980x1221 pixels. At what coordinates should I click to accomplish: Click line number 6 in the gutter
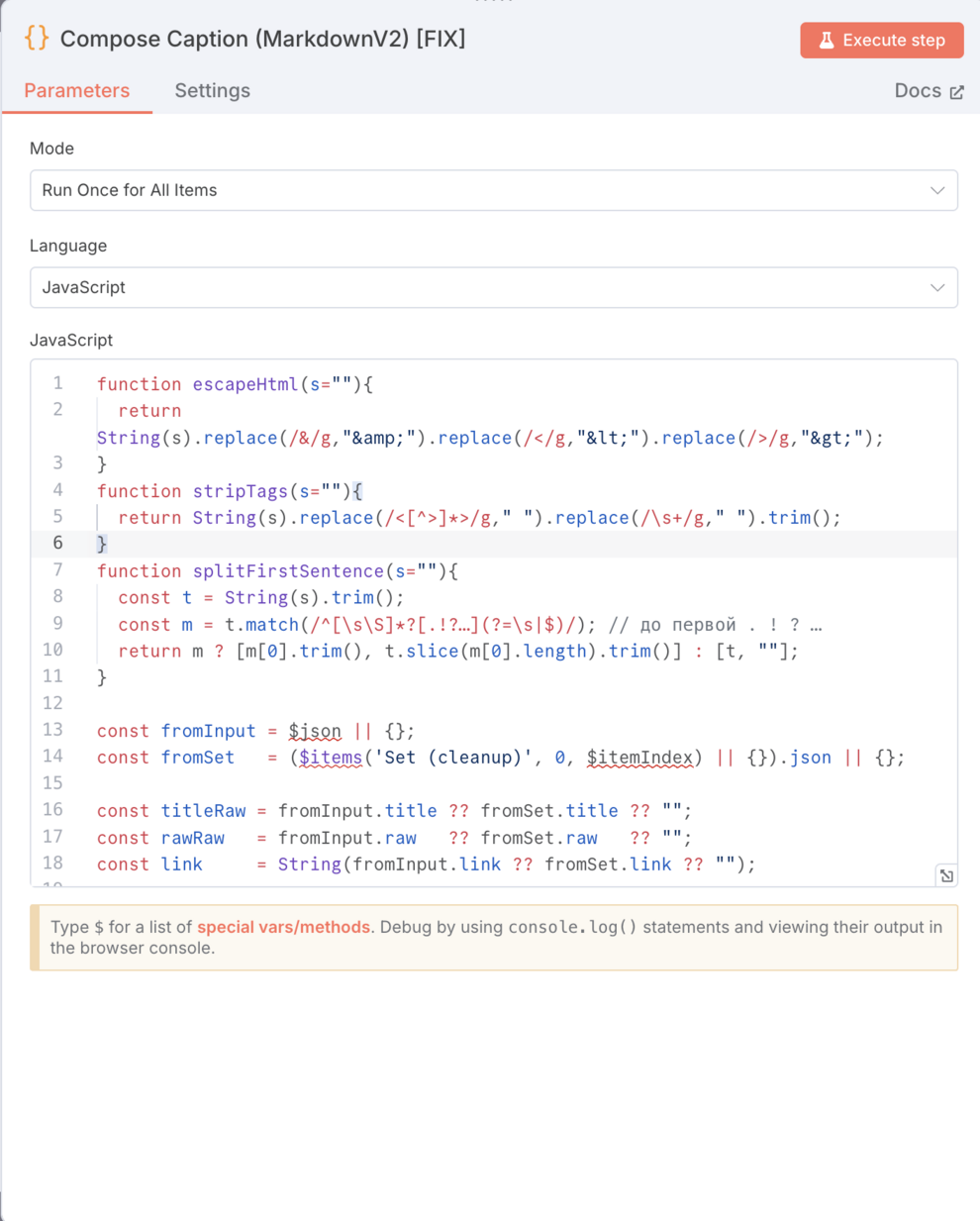57,543
